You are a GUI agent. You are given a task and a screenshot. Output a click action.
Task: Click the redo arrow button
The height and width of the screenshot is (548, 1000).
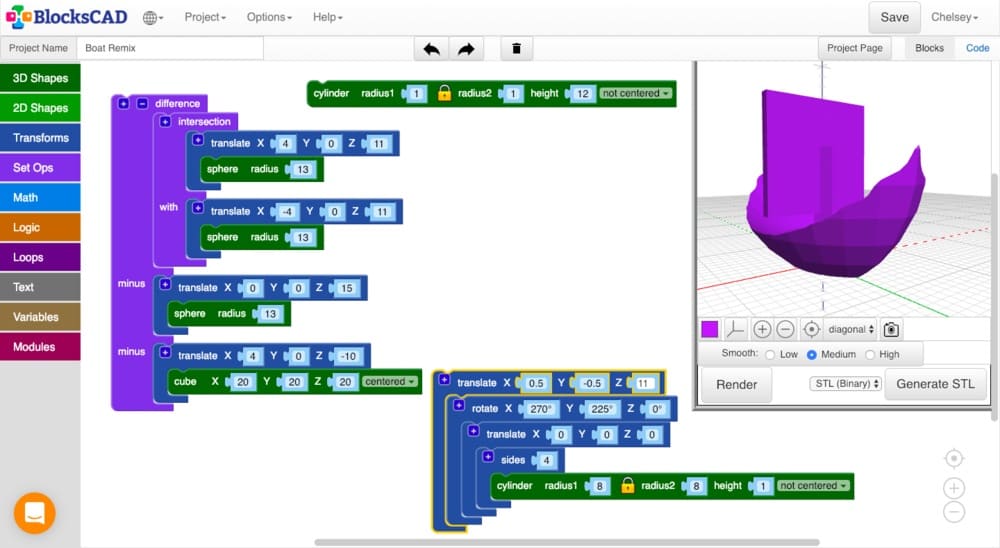click(x=466, y=48)
